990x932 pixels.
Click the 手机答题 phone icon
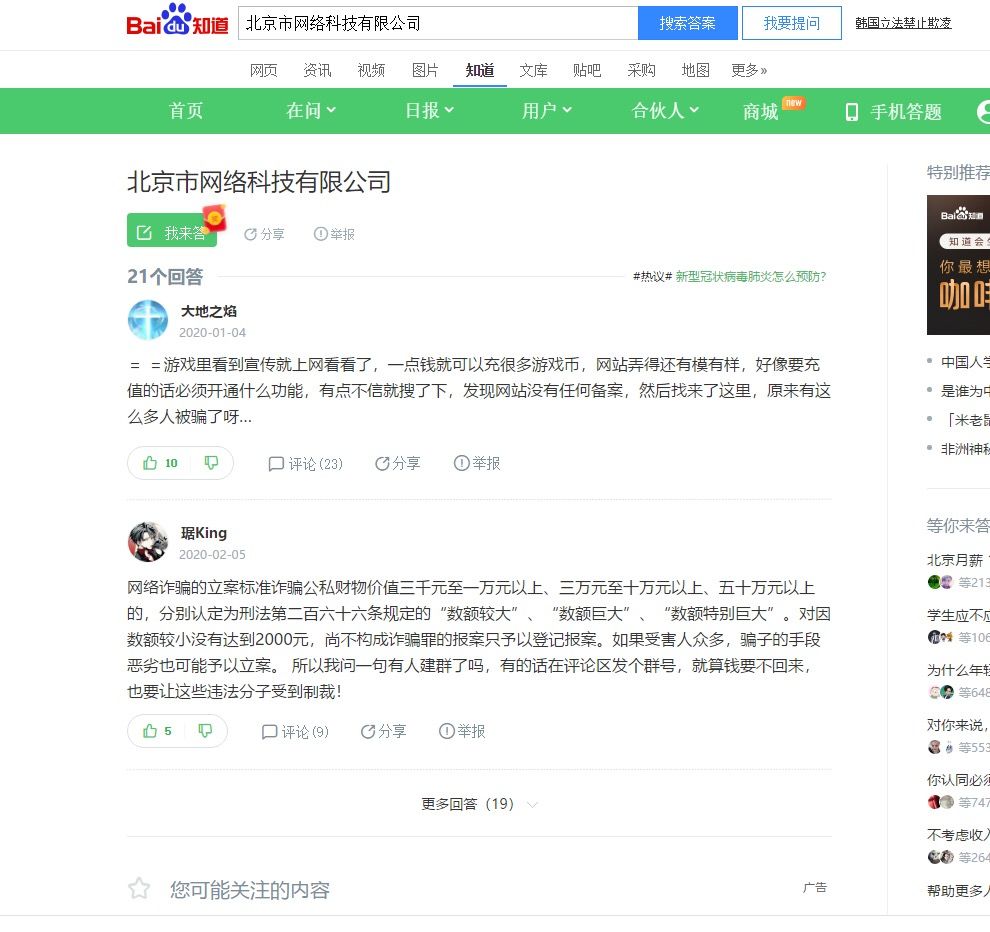point(852,112)
